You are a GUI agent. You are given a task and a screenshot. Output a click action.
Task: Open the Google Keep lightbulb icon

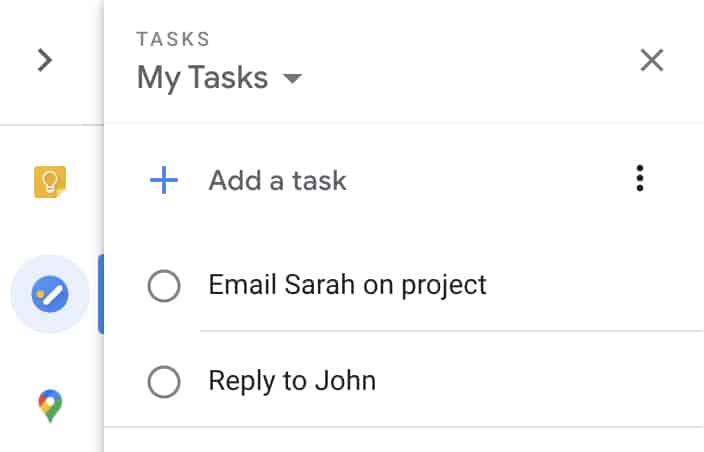[x=50, y=181]
